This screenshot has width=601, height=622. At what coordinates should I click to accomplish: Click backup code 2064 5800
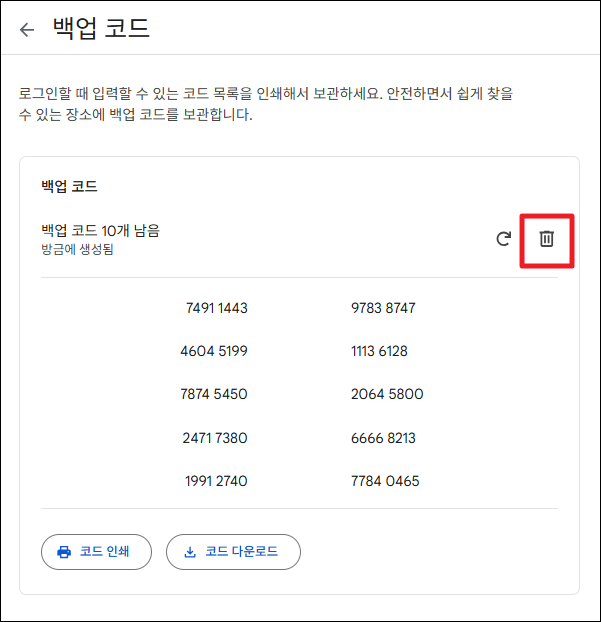[x=387, y=394]
